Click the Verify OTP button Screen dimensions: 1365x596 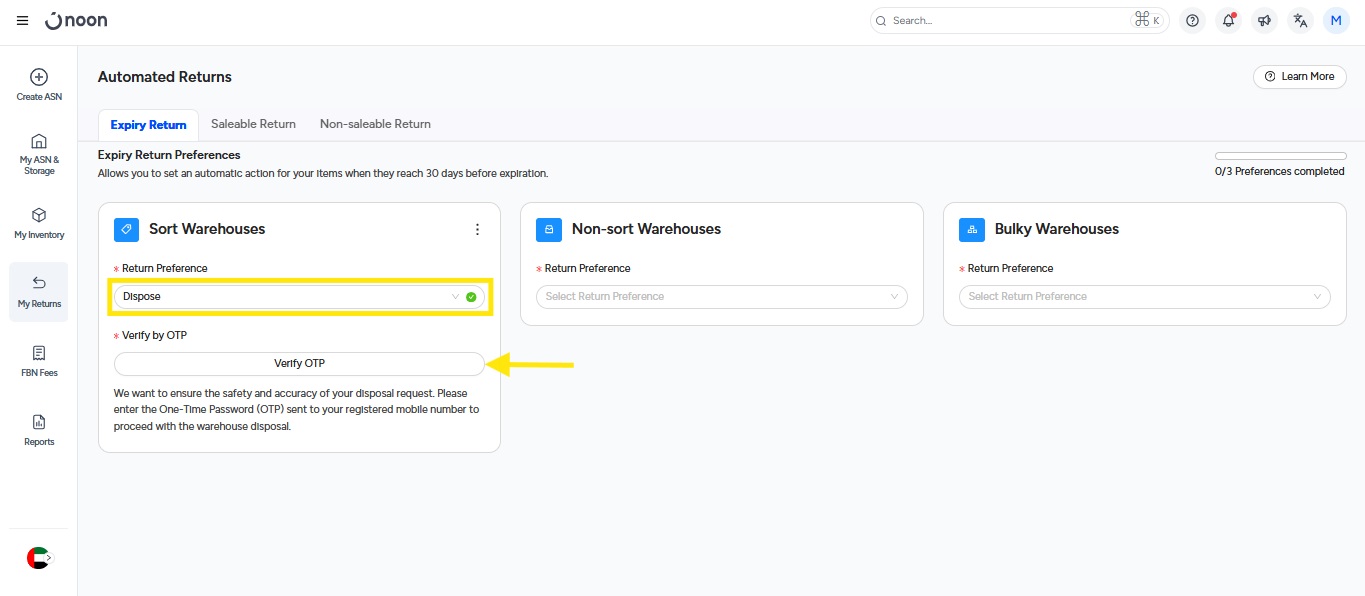[x=299, y=364]
